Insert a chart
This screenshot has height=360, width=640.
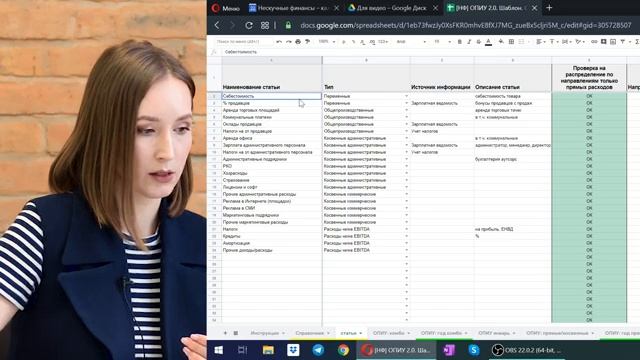613,42
